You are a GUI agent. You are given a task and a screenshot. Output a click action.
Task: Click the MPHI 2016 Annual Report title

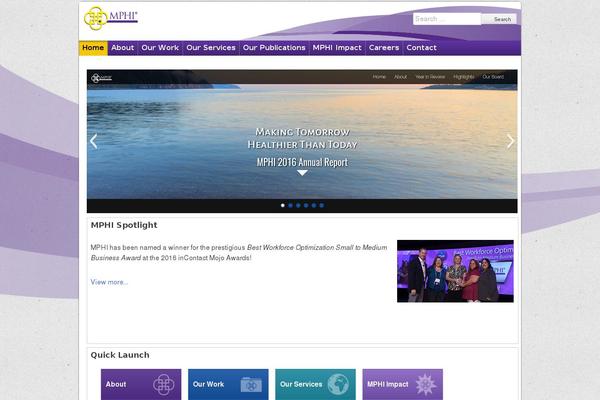click(302, 162)
